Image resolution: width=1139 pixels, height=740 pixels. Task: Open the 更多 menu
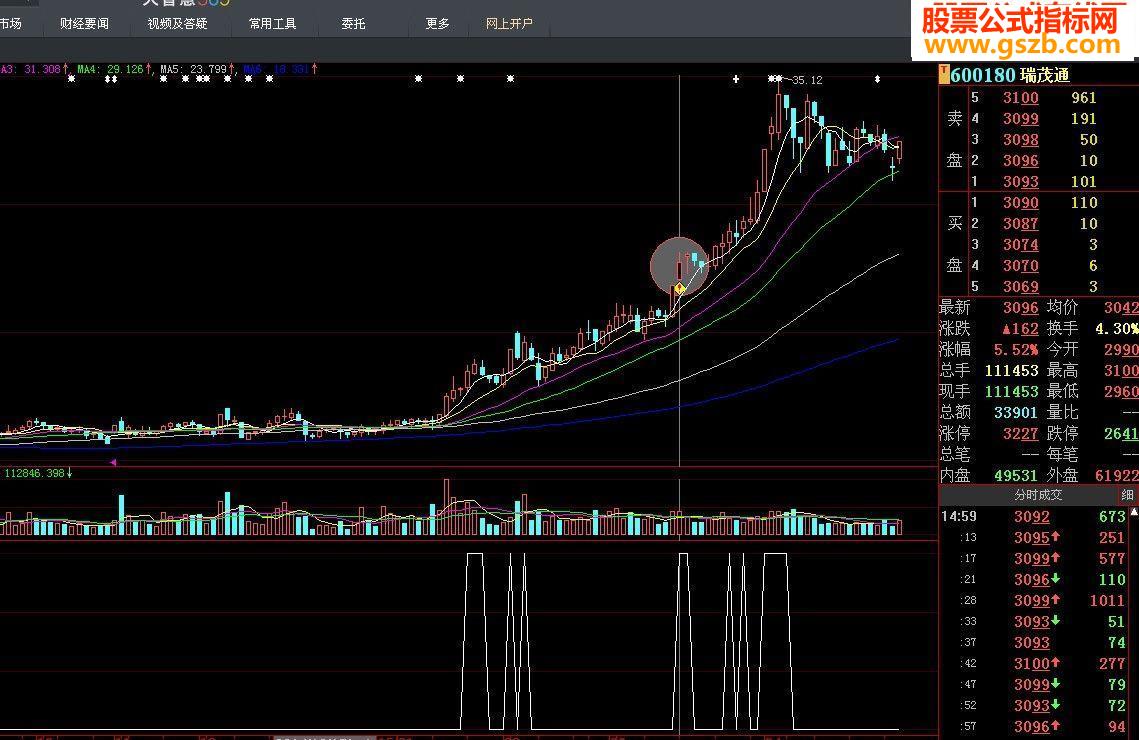pos(437,24)
